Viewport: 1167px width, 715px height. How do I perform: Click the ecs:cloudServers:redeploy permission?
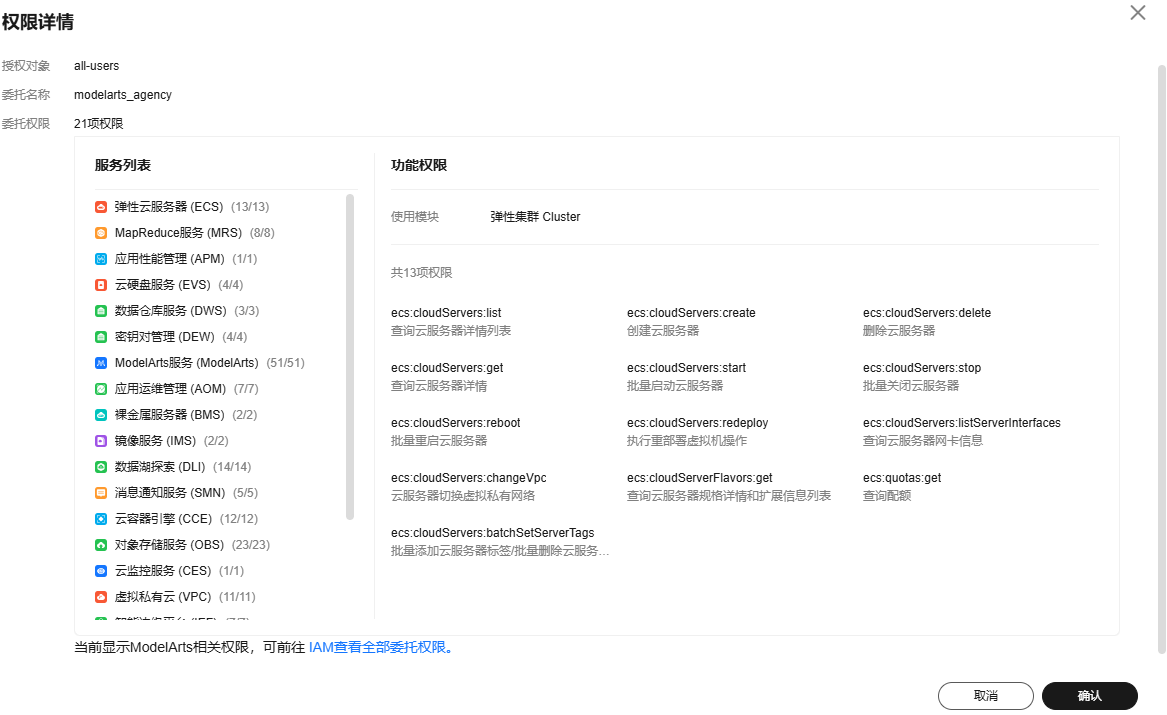(697, 423)
